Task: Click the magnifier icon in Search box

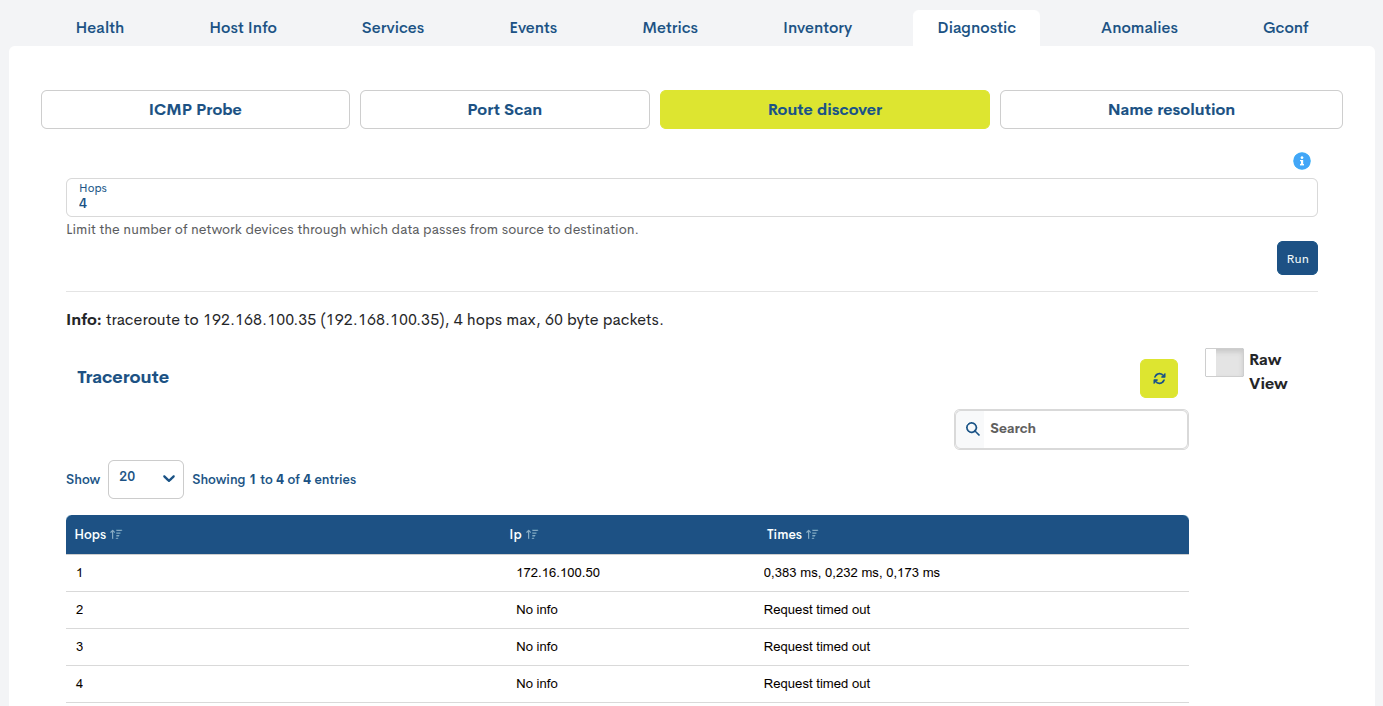Action: 973,429
